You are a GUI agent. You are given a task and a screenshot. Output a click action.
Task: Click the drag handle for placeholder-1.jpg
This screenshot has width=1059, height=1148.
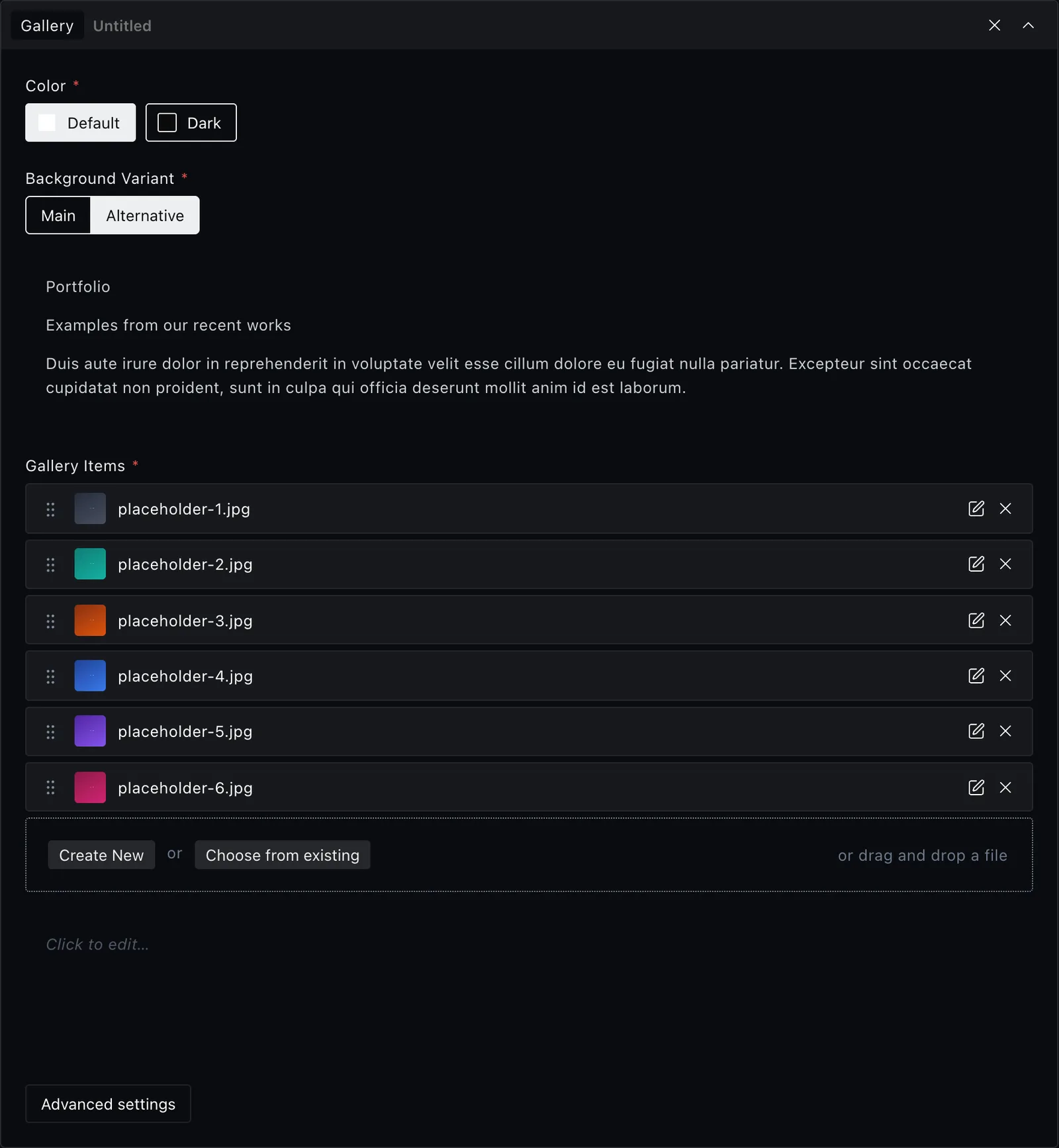(x=50, y=509)
